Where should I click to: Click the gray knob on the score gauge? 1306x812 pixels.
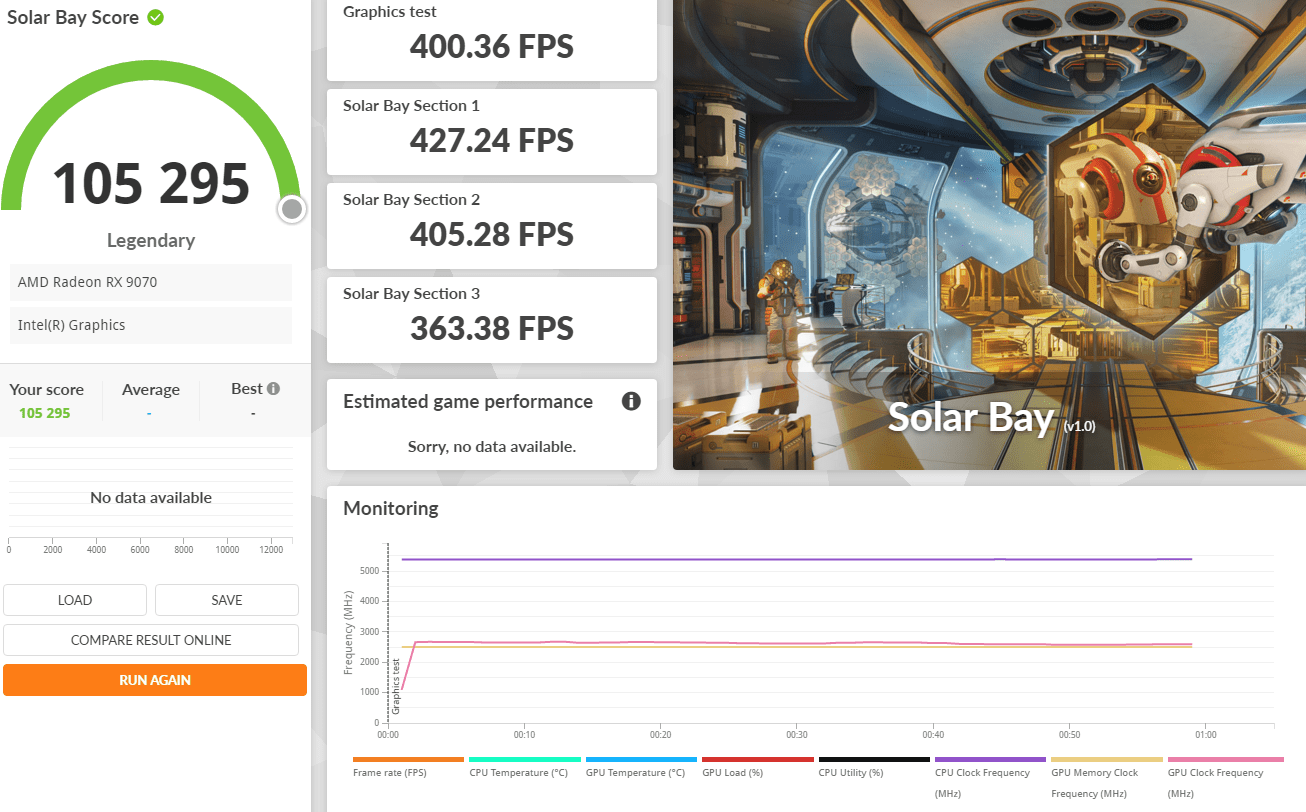pyautogui.click(x=292, y=209)
